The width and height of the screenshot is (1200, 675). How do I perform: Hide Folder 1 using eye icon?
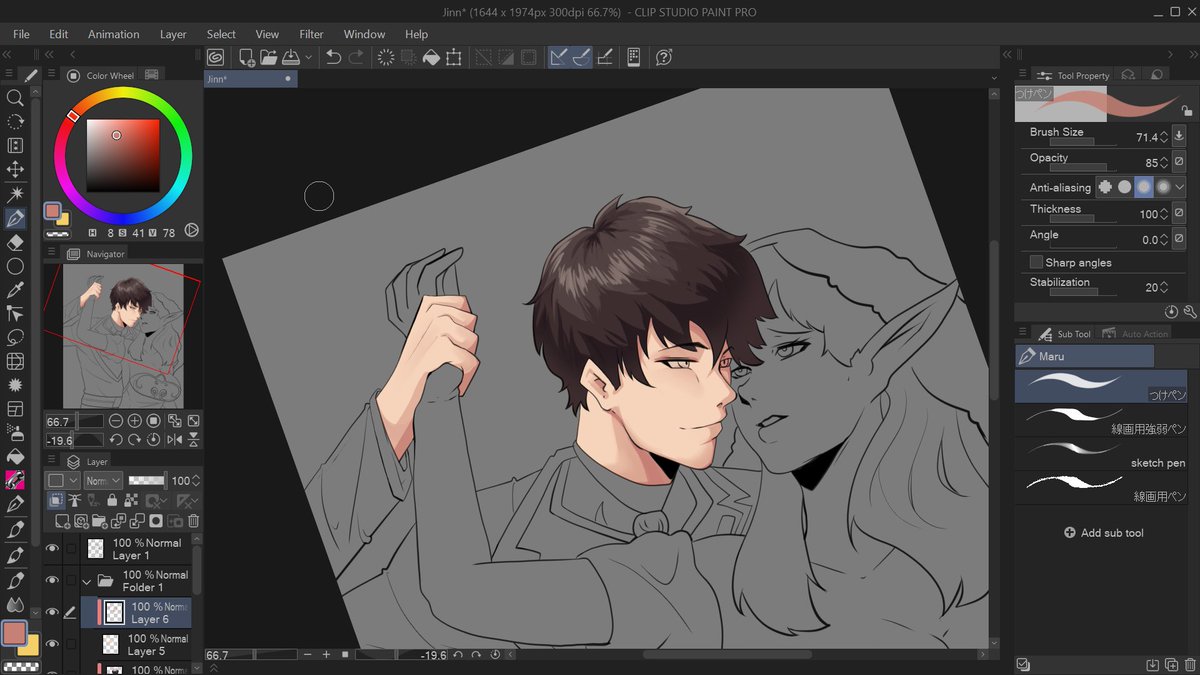coord(52,580)
